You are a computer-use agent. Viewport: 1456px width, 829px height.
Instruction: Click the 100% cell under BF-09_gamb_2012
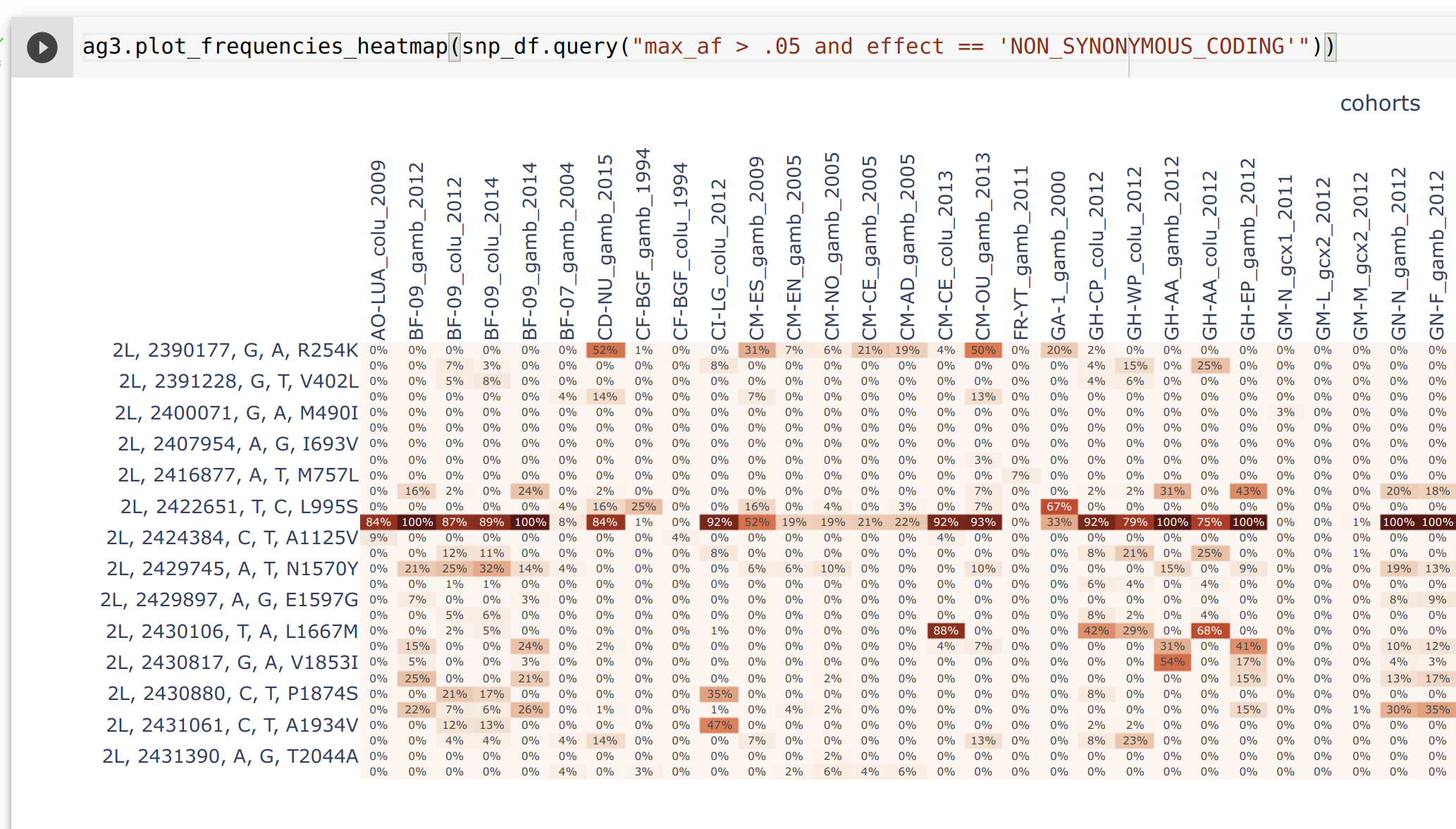tap(417, 522)
